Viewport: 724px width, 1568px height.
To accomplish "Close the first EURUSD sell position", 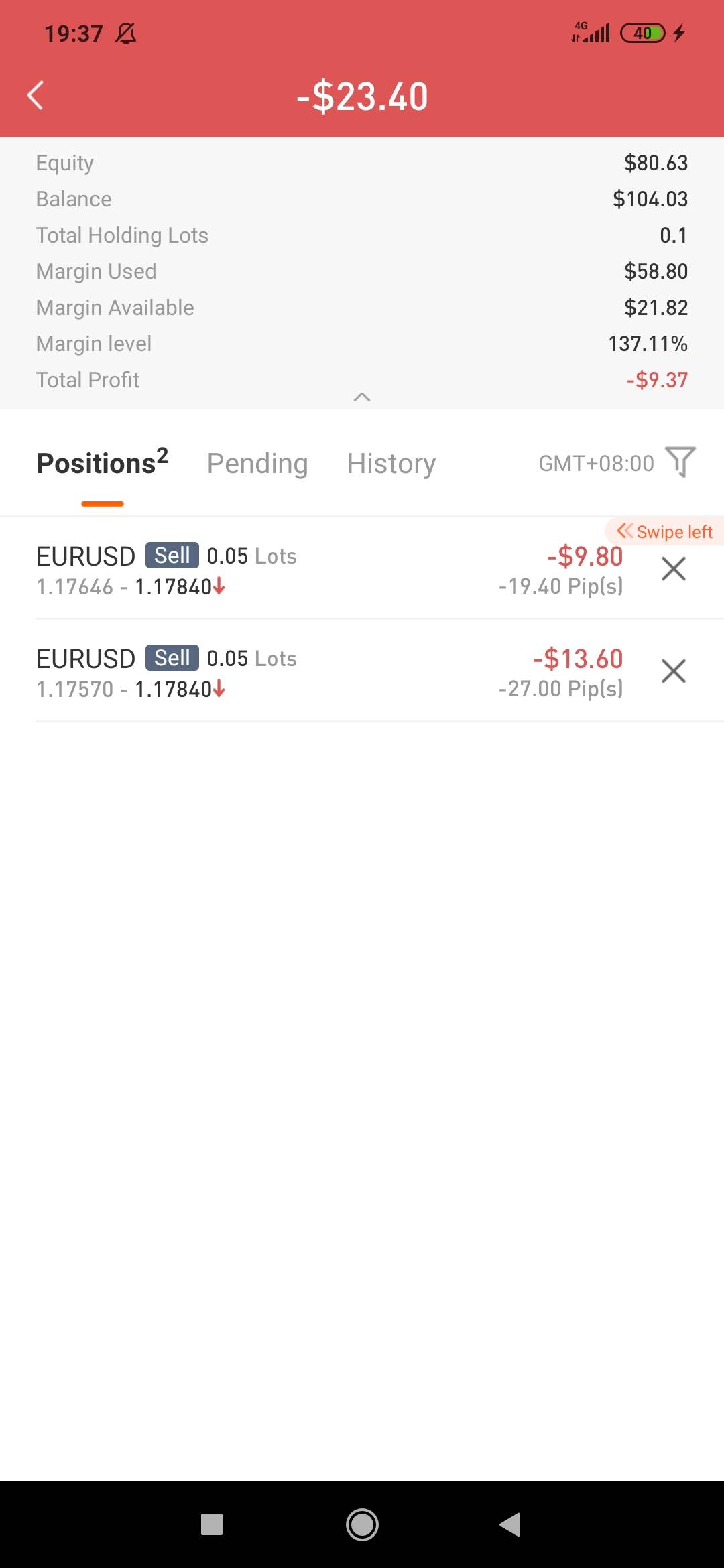I will (673, 569).
